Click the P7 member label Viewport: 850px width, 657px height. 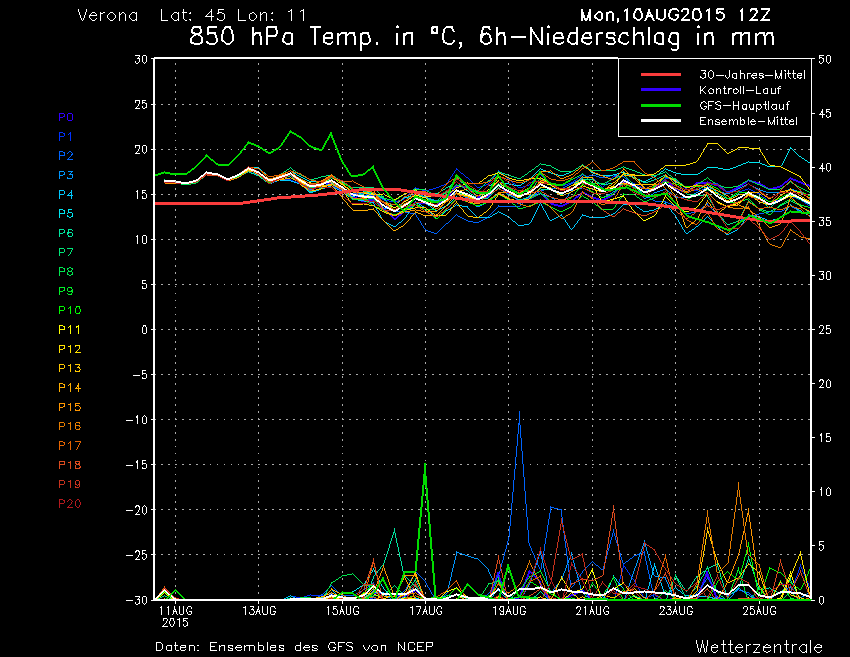pos(66,252)
